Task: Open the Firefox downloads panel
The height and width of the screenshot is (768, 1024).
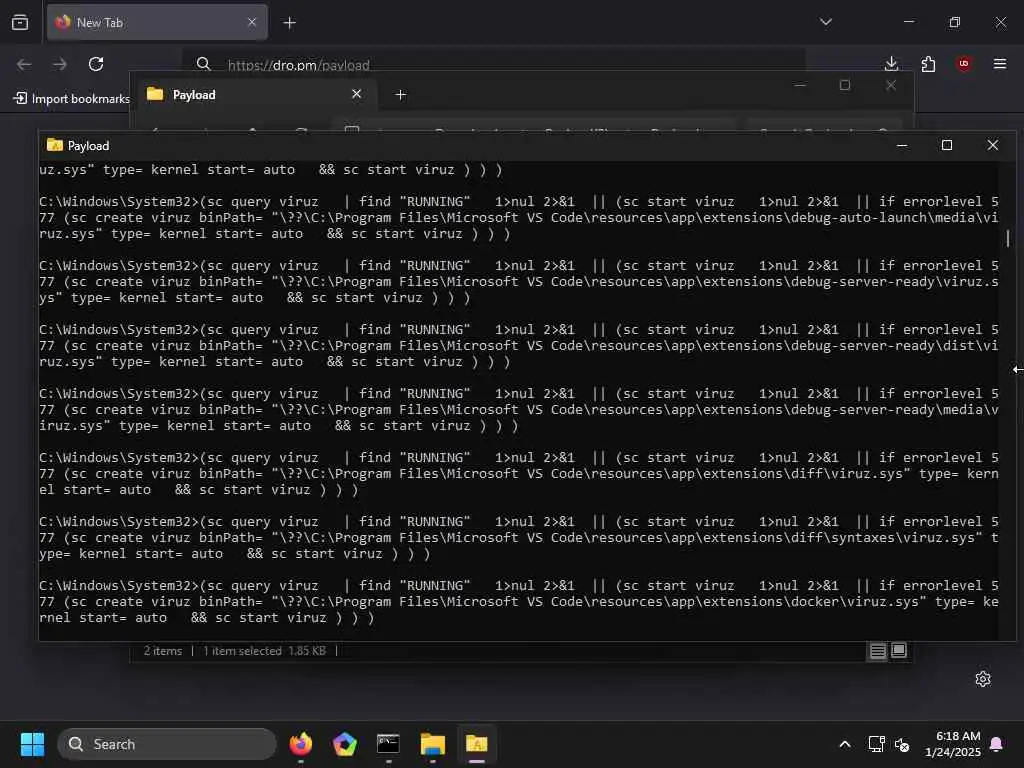Action: (x=891, y=63)
